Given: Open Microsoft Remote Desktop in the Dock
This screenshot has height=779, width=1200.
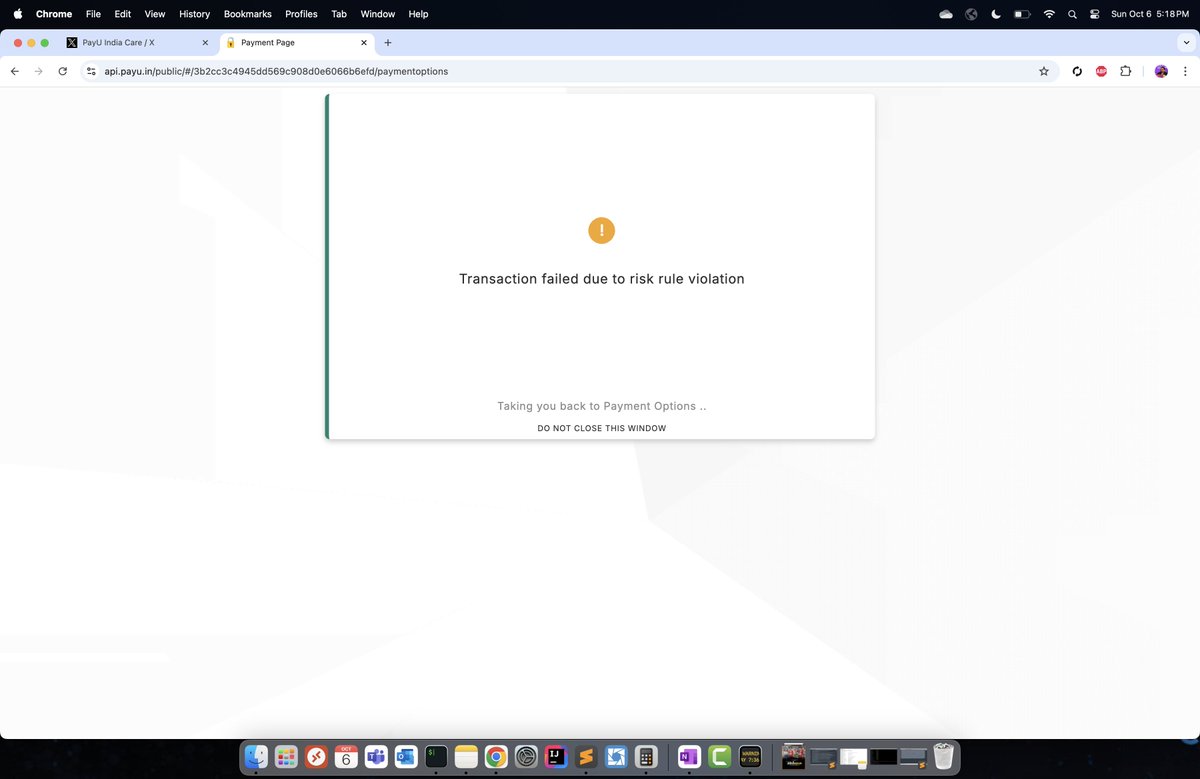Looking at the screenshot, I should [x=316, y=757].
